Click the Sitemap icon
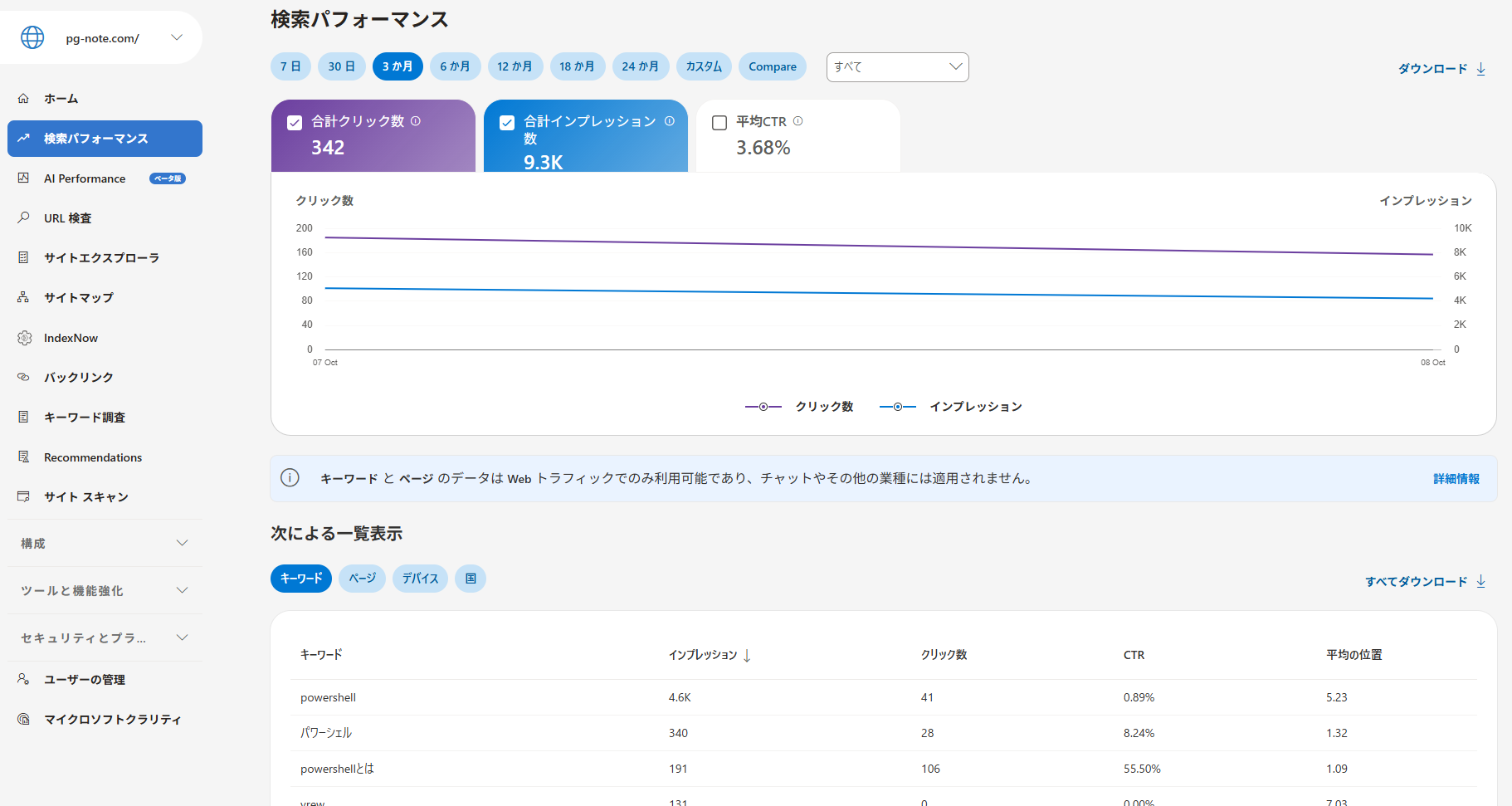The image size is (1512, 806). tap(23, 297)
